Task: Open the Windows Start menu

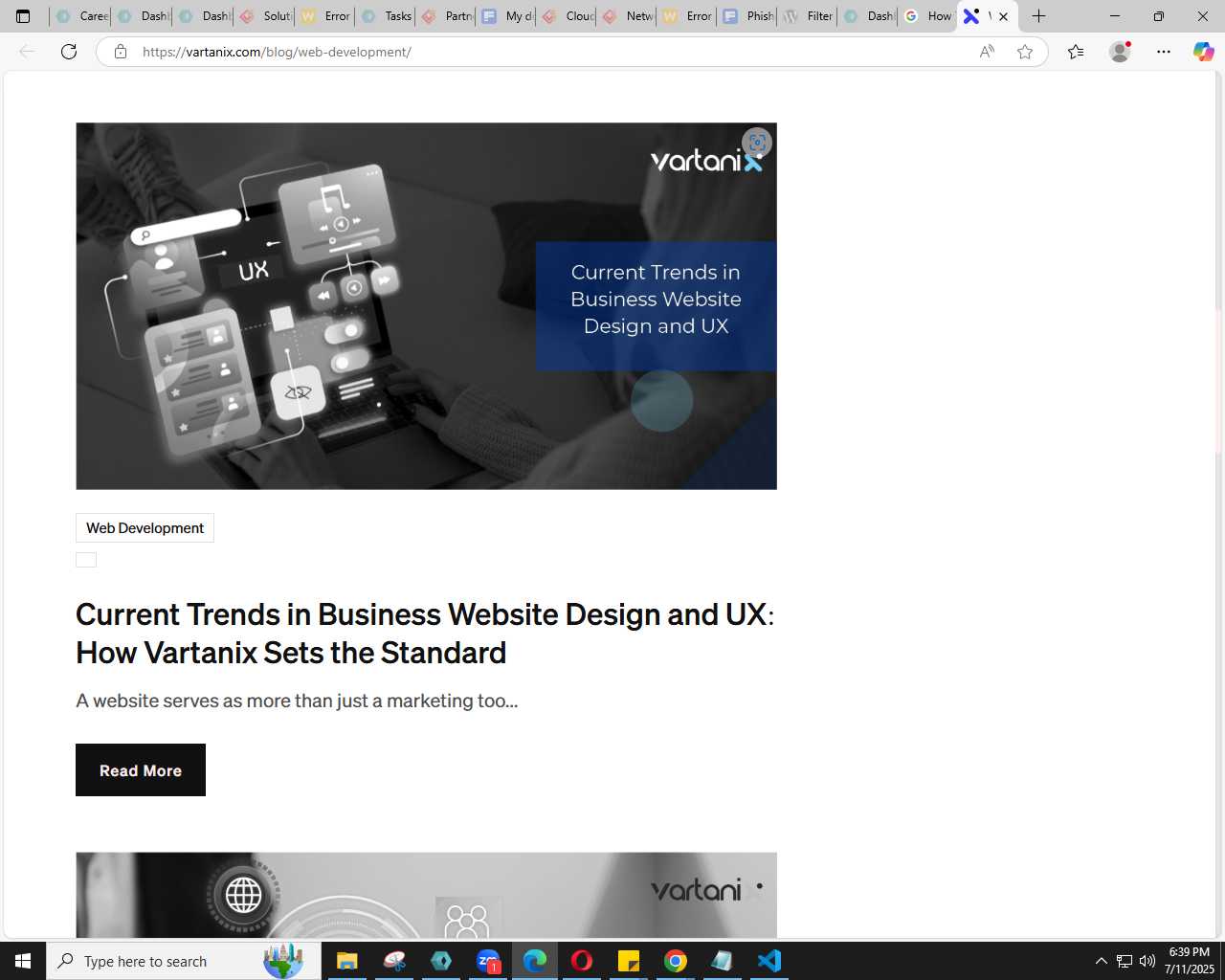Action: (x=23, y=961)
